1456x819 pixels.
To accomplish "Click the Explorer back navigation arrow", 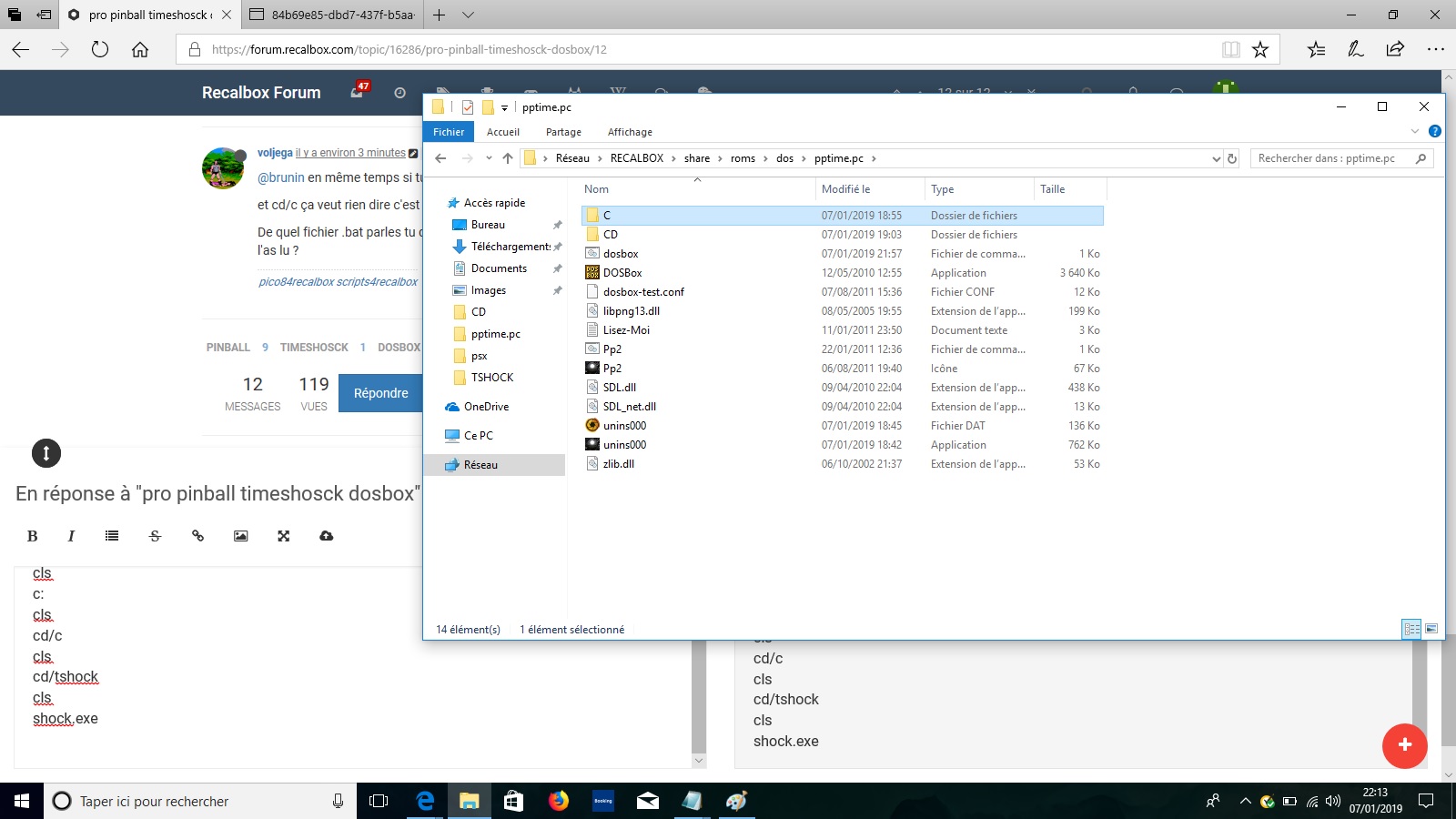I will (440, 158).
